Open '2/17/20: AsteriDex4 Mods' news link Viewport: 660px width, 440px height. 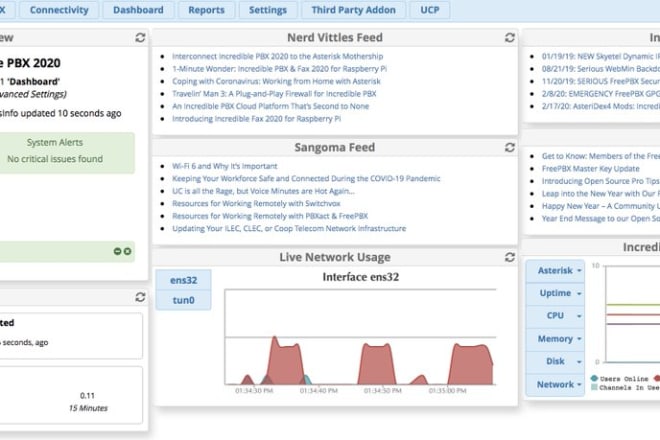pos(601,106)
